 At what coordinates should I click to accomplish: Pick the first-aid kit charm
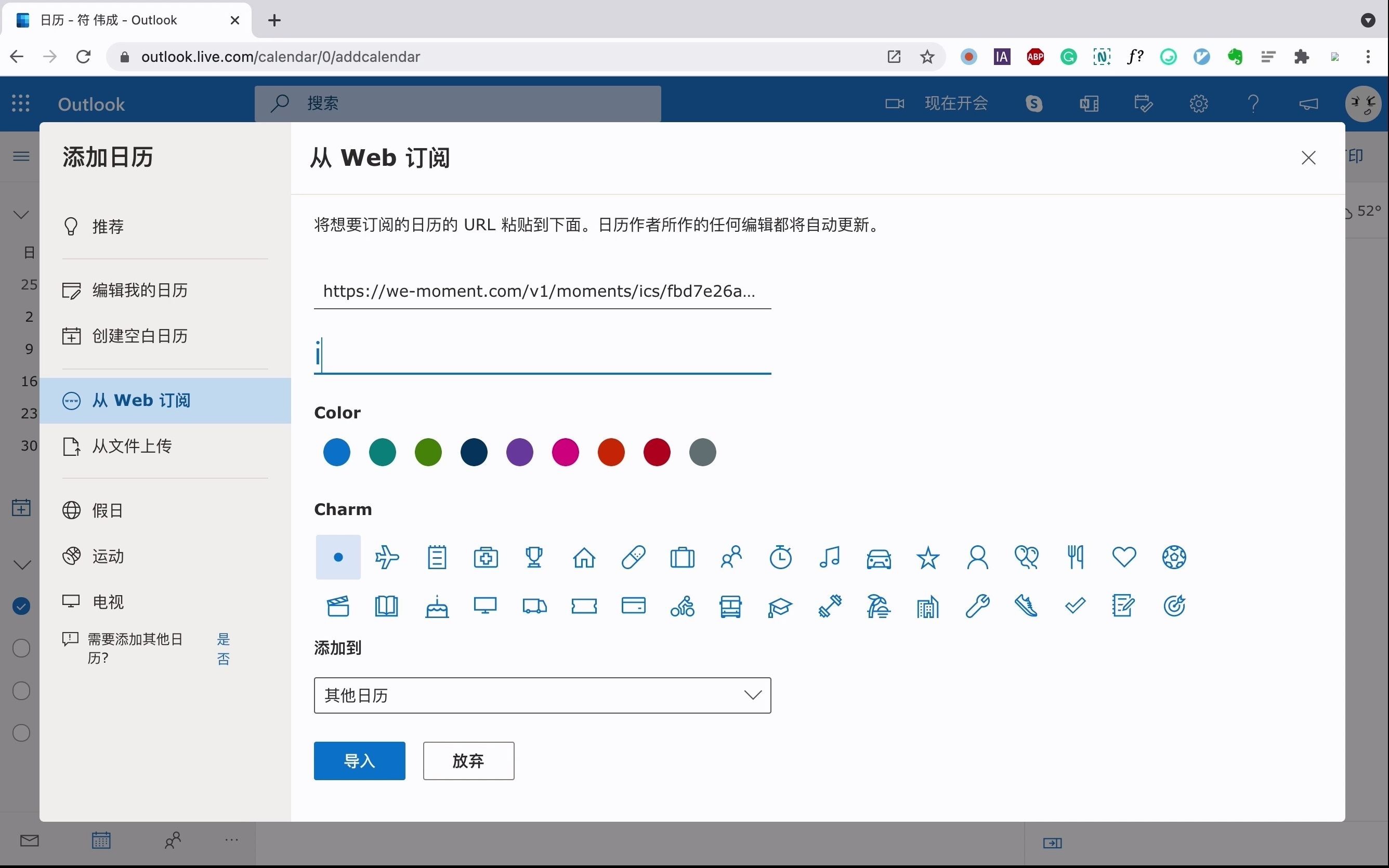[486, 557]
